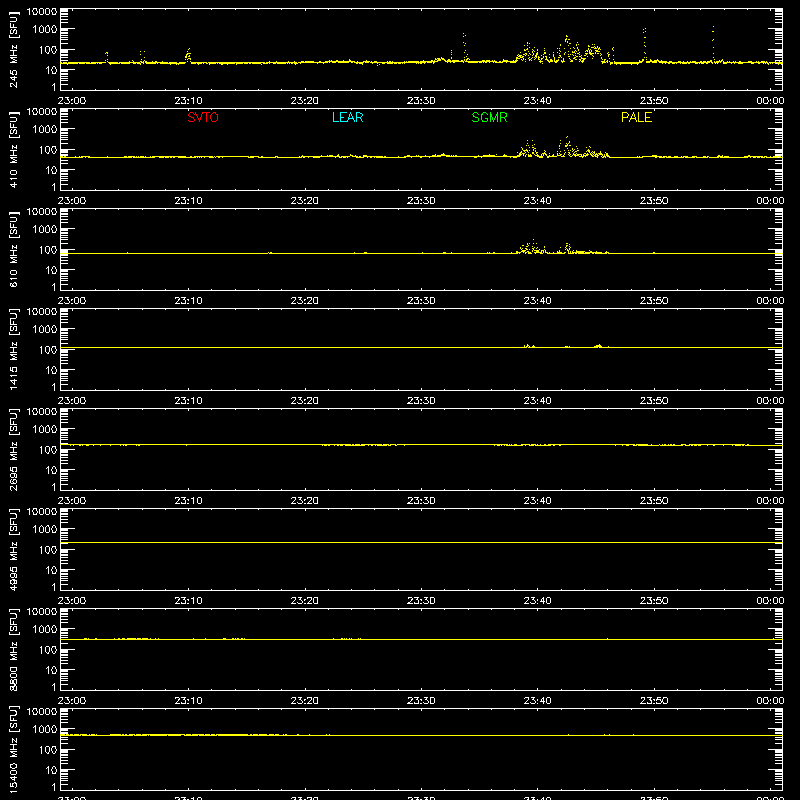This screenshot has width=800, height=800.
Task: Click 23:30 label under the 4995 MHz plot
Action: [x=421, y=601]
